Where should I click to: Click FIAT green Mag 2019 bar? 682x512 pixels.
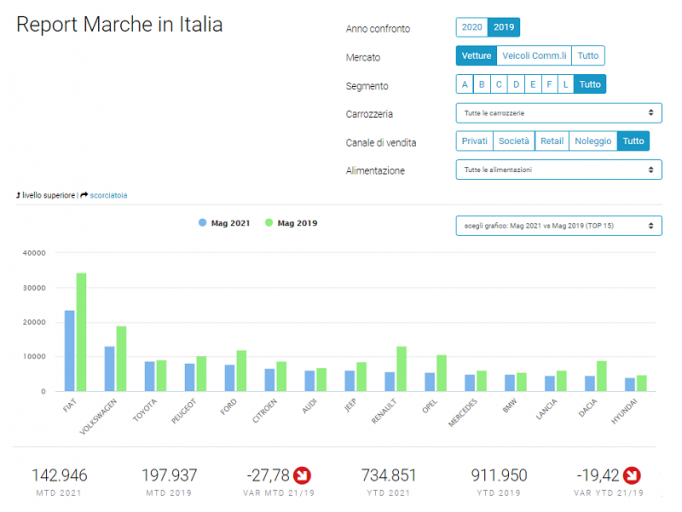pos(81,332)
